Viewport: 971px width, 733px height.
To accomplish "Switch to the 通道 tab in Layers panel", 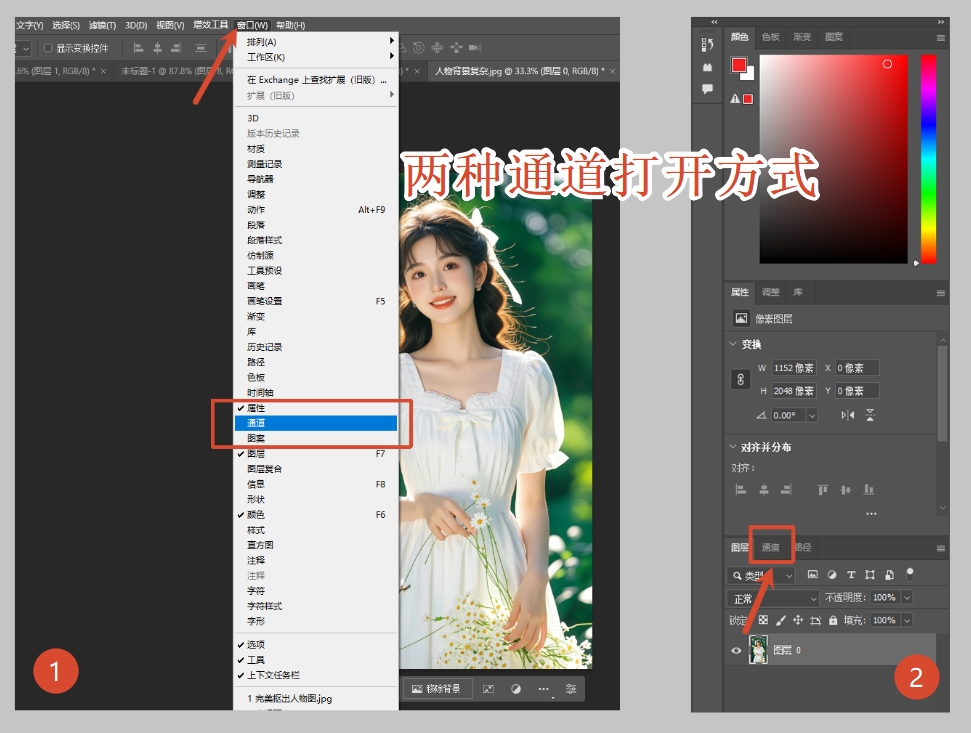I will 771,548.
